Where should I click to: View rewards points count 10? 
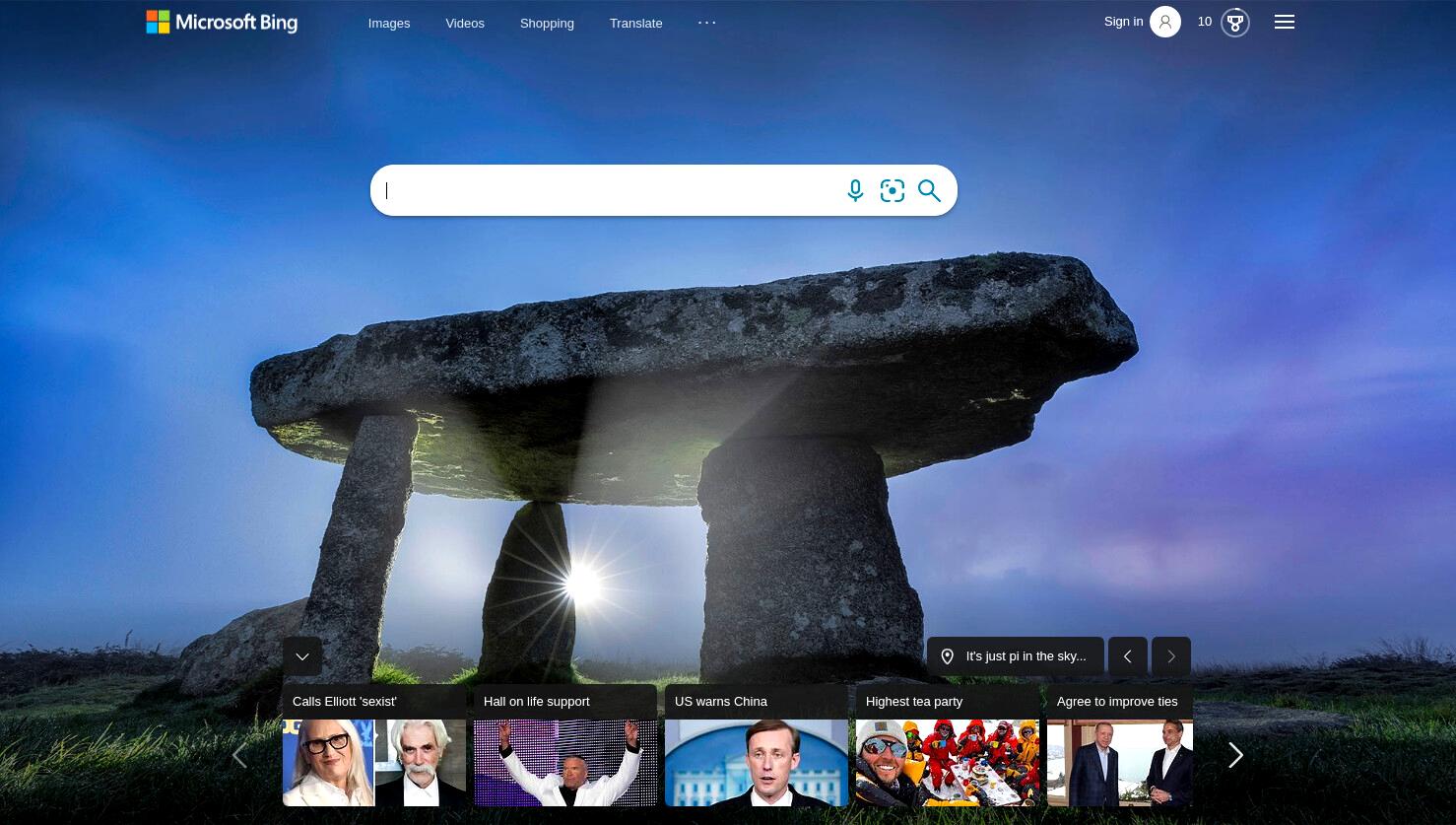point(1205,22)
